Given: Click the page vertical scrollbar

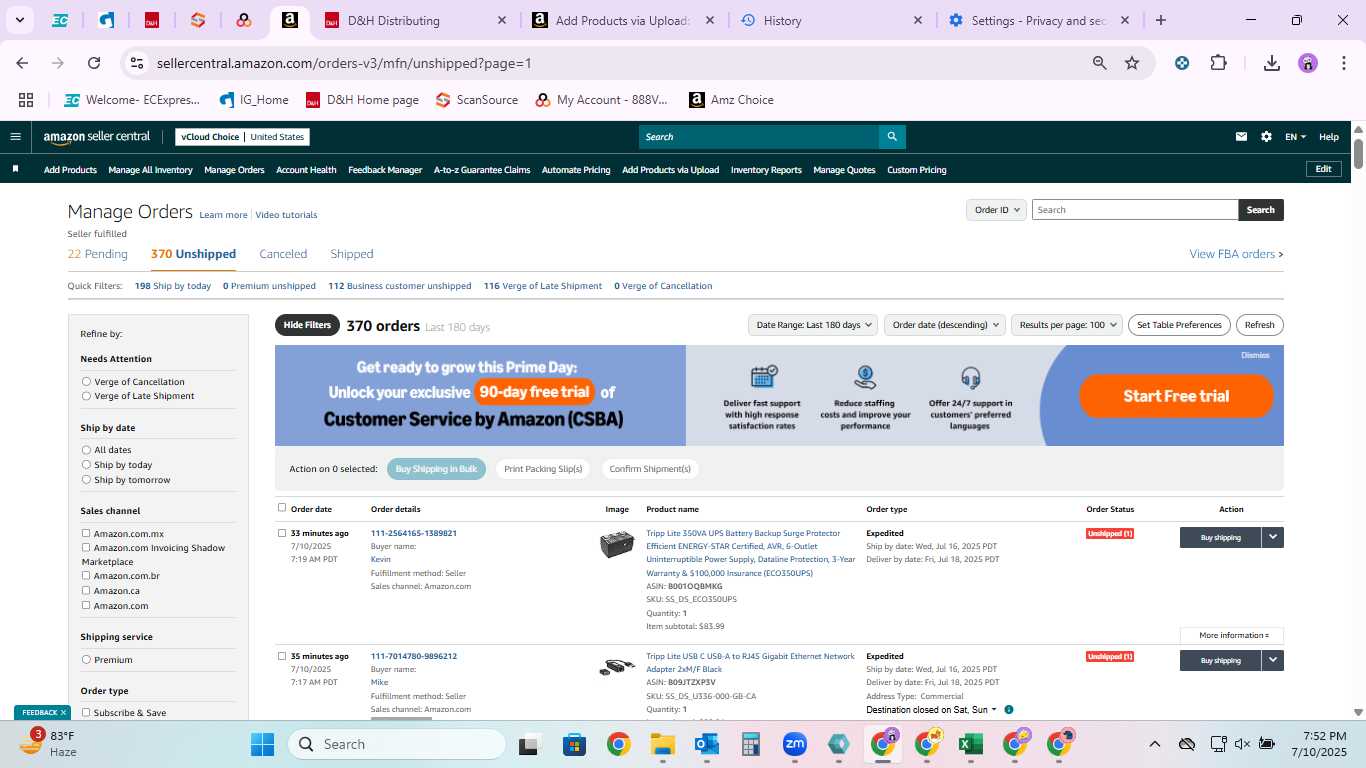Looking at the screenshot, I should click(x=1359, y=154).
